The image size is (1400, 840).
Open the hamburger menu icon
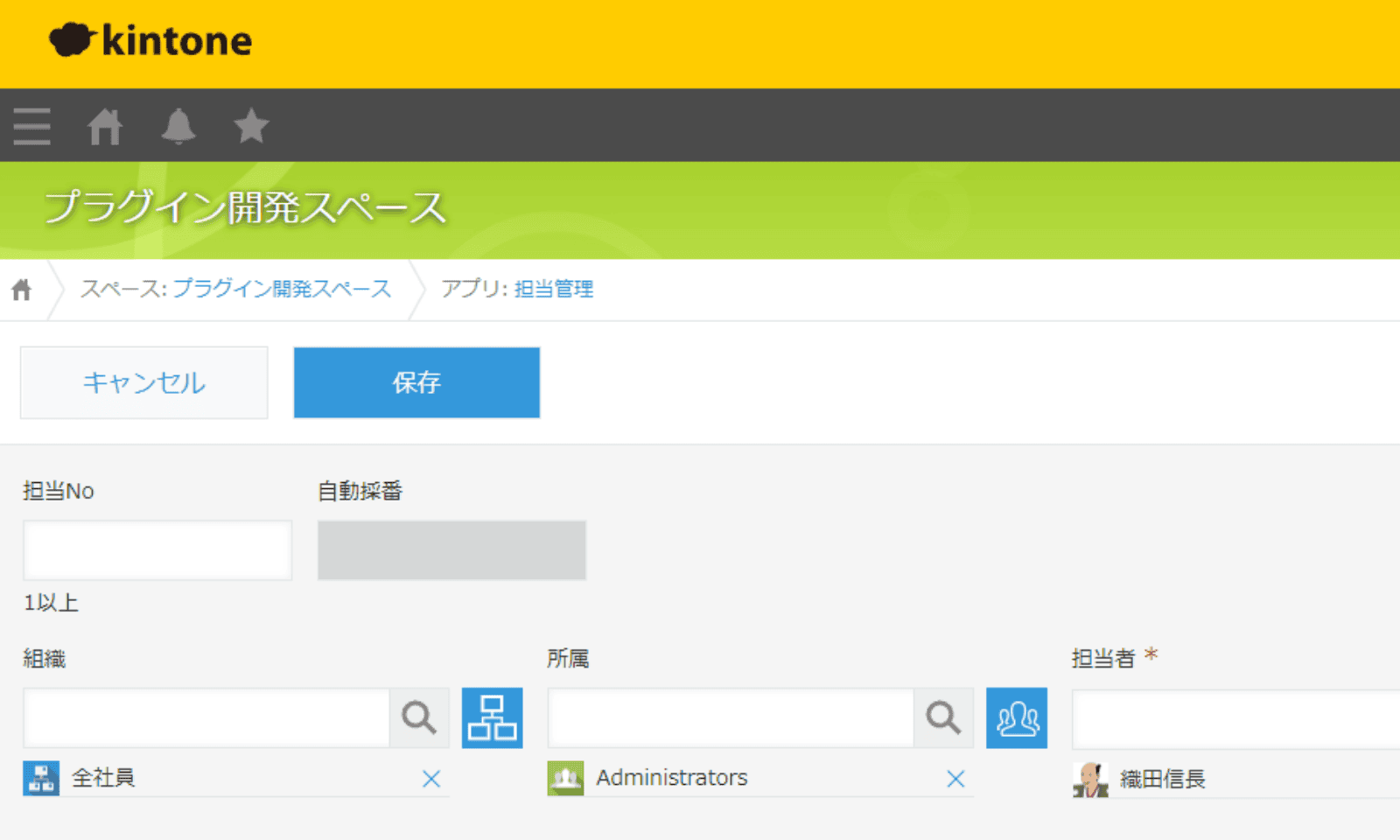[x=32, y=126]
